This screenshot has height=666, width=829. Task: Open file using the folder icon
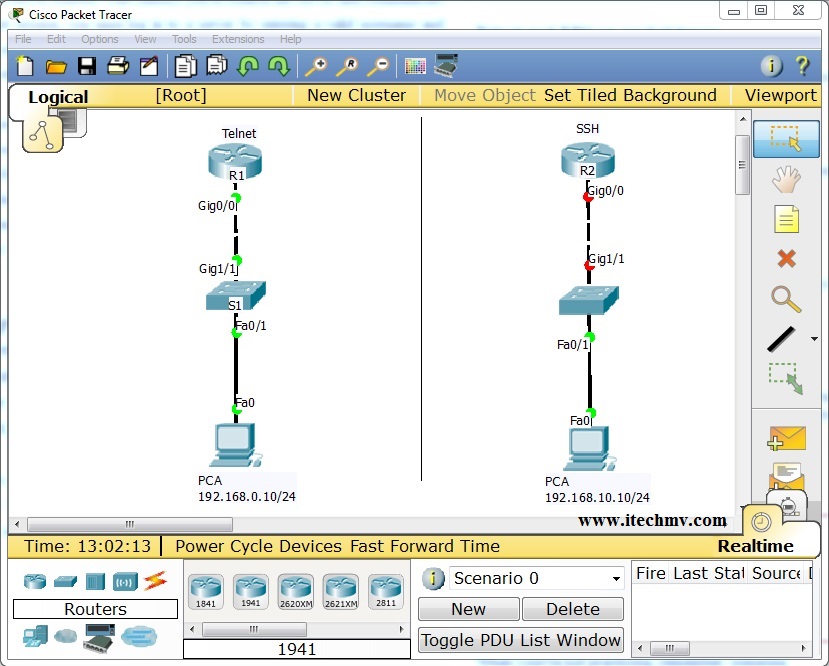pos(56,67)
